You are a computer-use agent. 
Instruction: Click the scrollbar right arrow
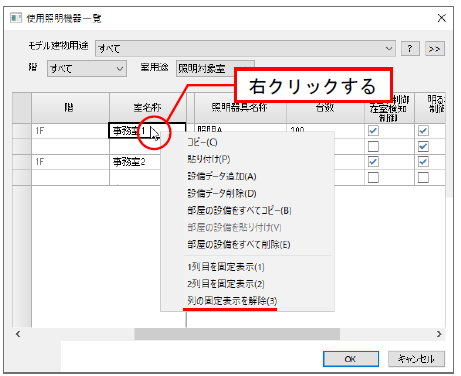click(x=439, y=334)
